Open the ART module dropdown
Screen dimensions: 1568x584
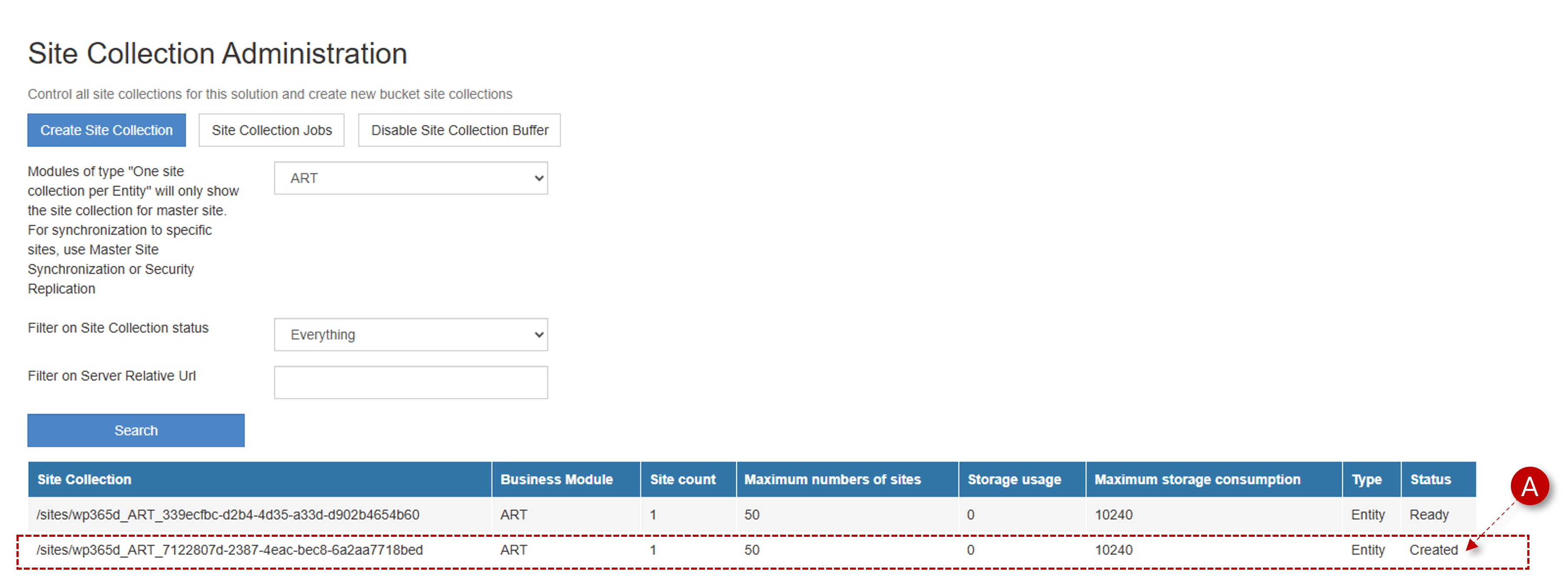pyautogui.click(x=411, y=178)
